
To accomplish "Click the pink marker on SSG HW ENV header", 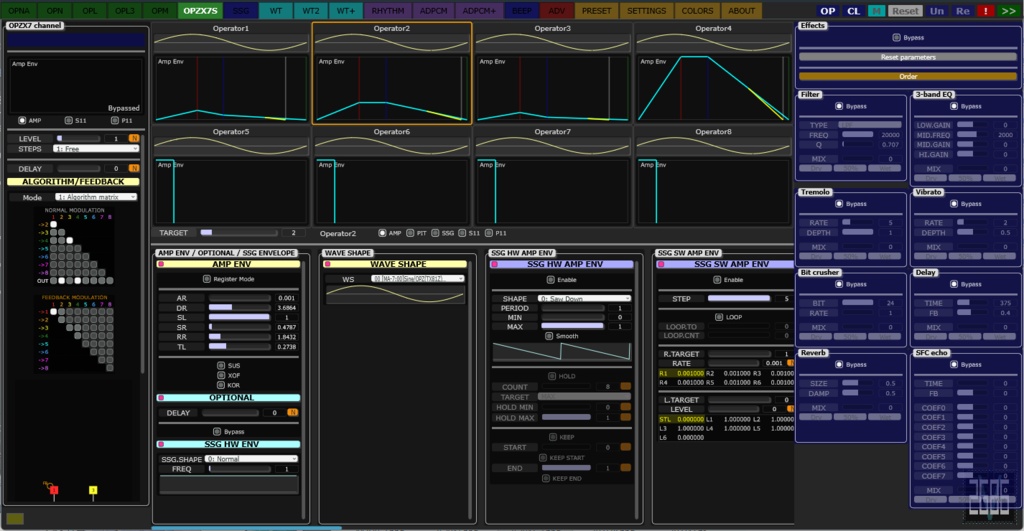I will pos(161,444).
